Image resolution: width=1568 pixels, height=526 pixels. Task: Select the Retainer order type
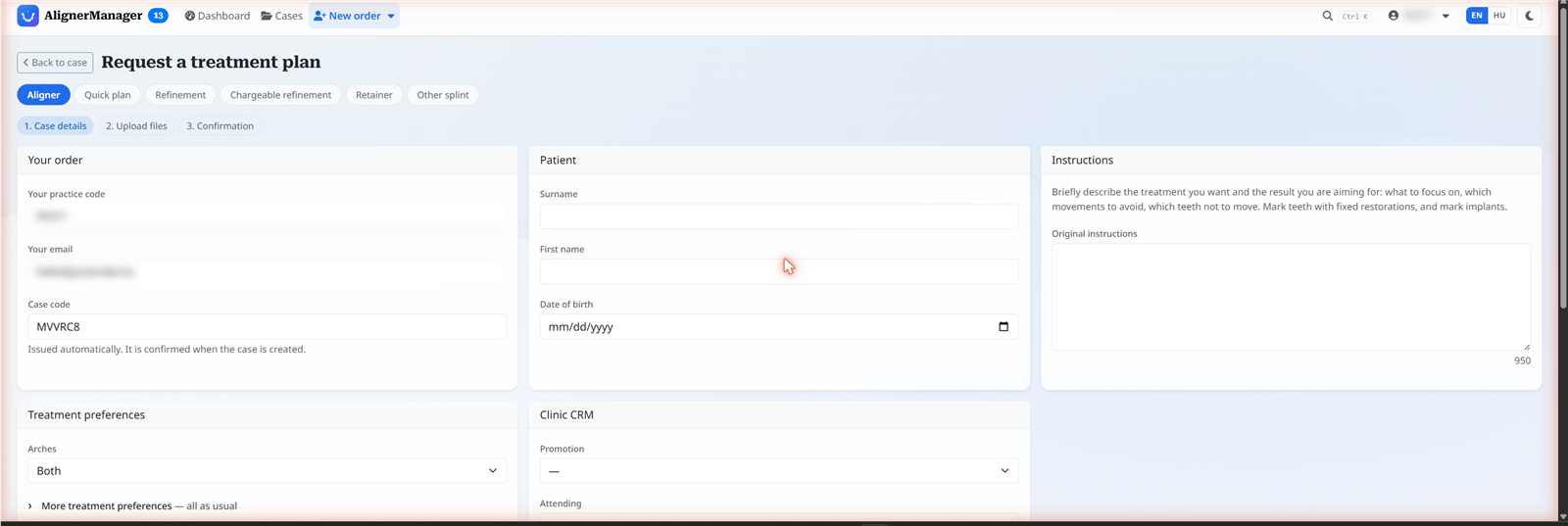pyautogui.click(x=373, y=95)
